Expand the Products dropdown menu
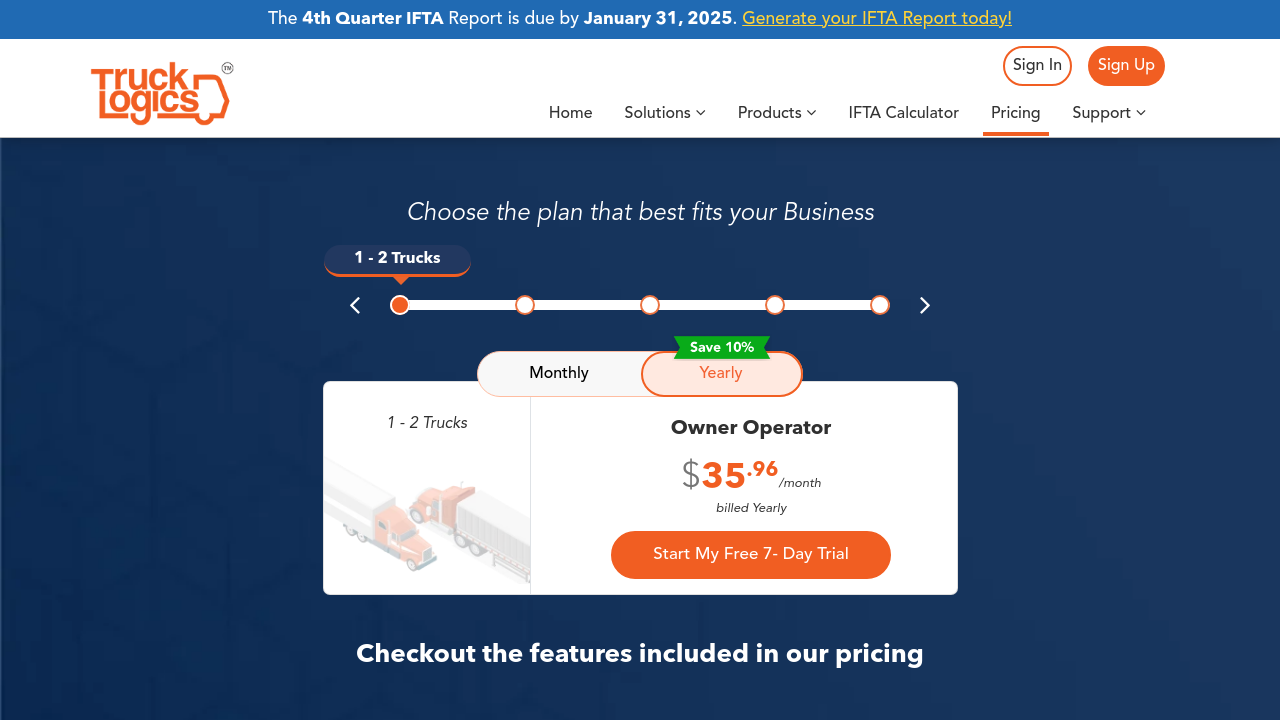 click(777, 113)
